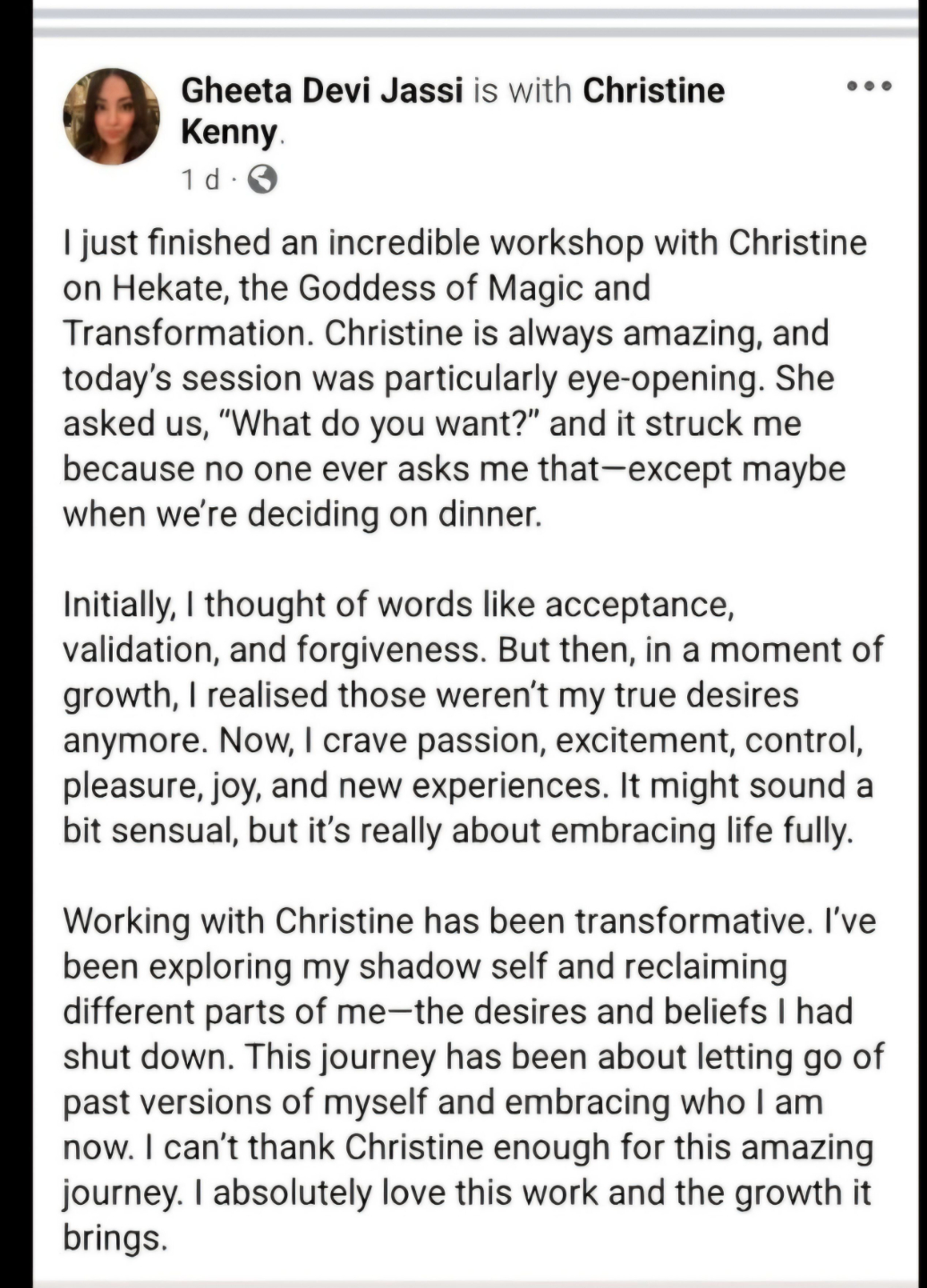Open Gheeta Devi Jassi's profile name link
The image size is (927, 1288).
point(322,90)
